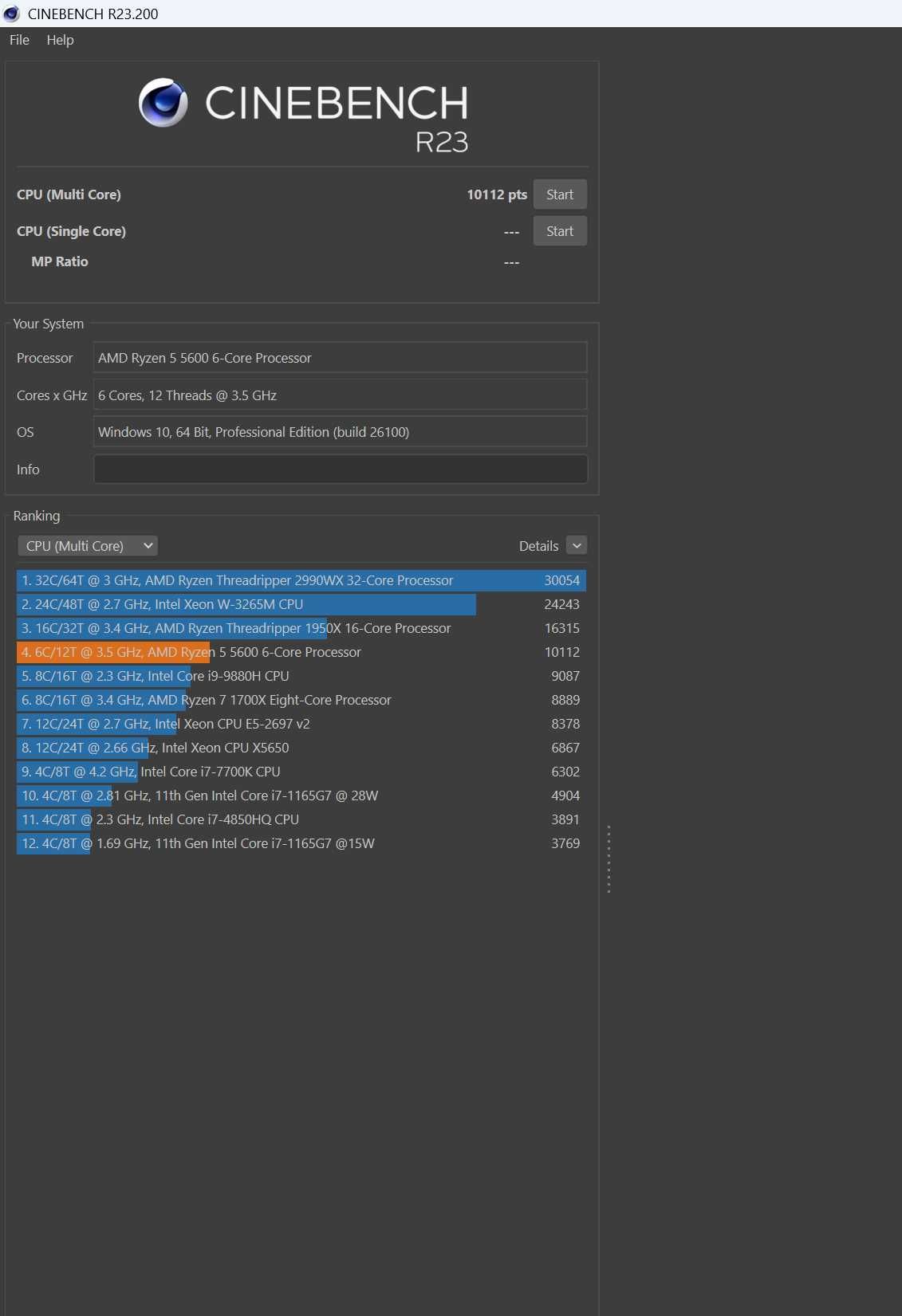Click the Processor name field
The height and width of the screenshot is (1316, 902).
341,358
